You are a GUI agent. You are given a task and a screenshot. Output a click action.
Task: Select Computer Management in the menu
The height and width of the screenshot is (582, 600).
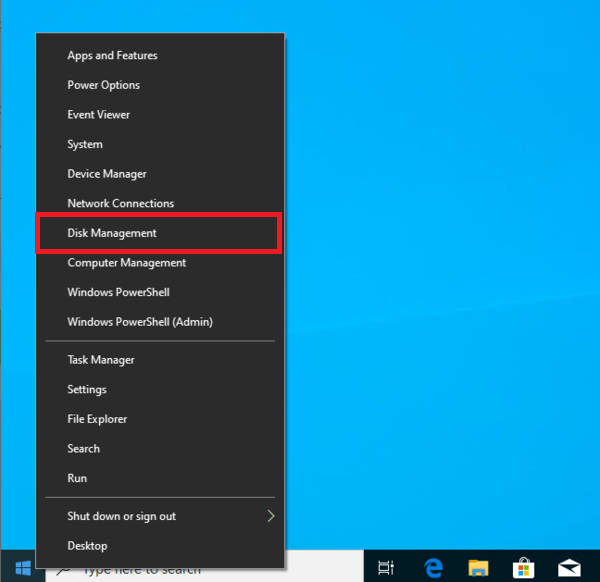pos(127,263)
